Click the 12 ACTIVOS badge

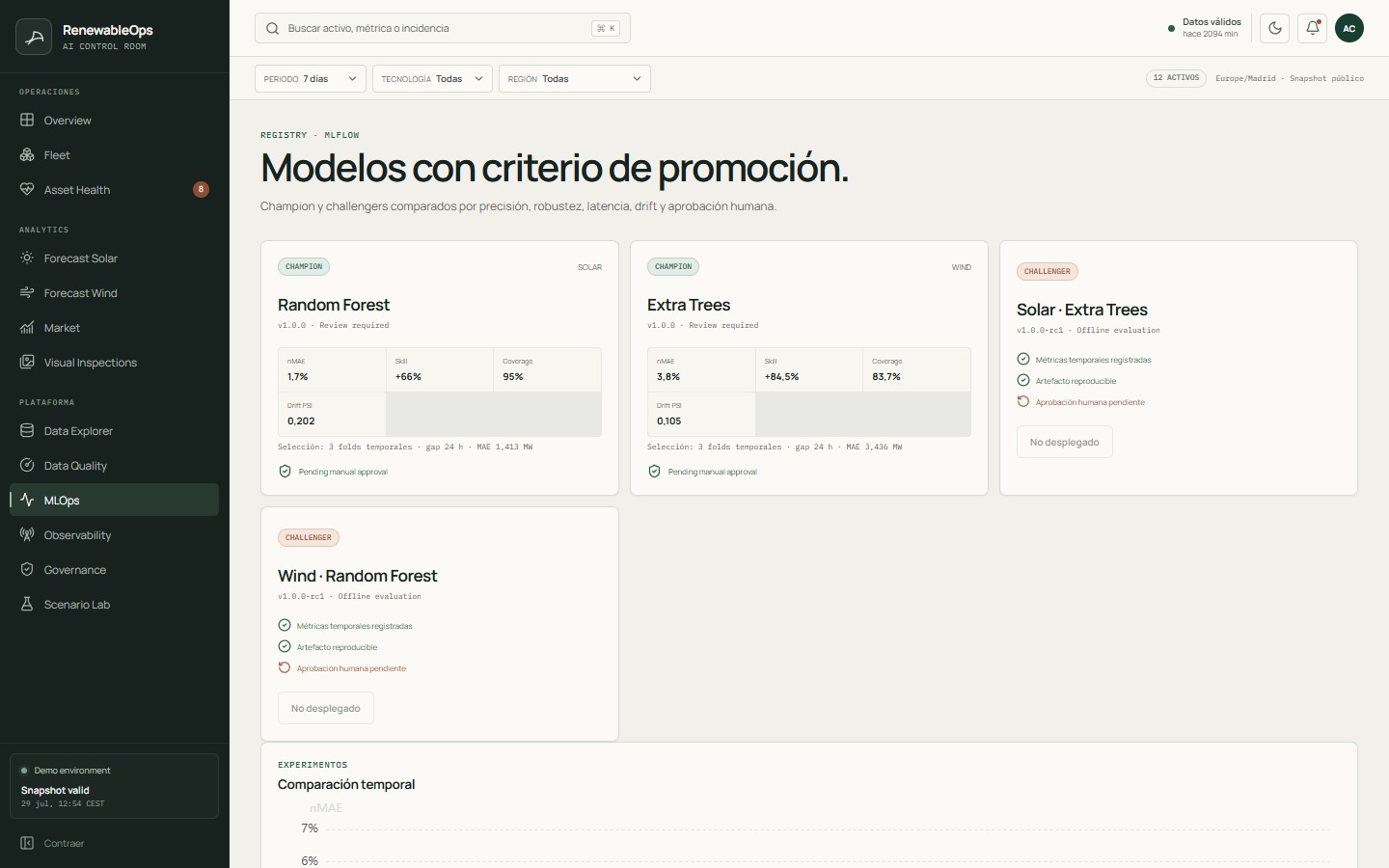[x=1176, y=78]
